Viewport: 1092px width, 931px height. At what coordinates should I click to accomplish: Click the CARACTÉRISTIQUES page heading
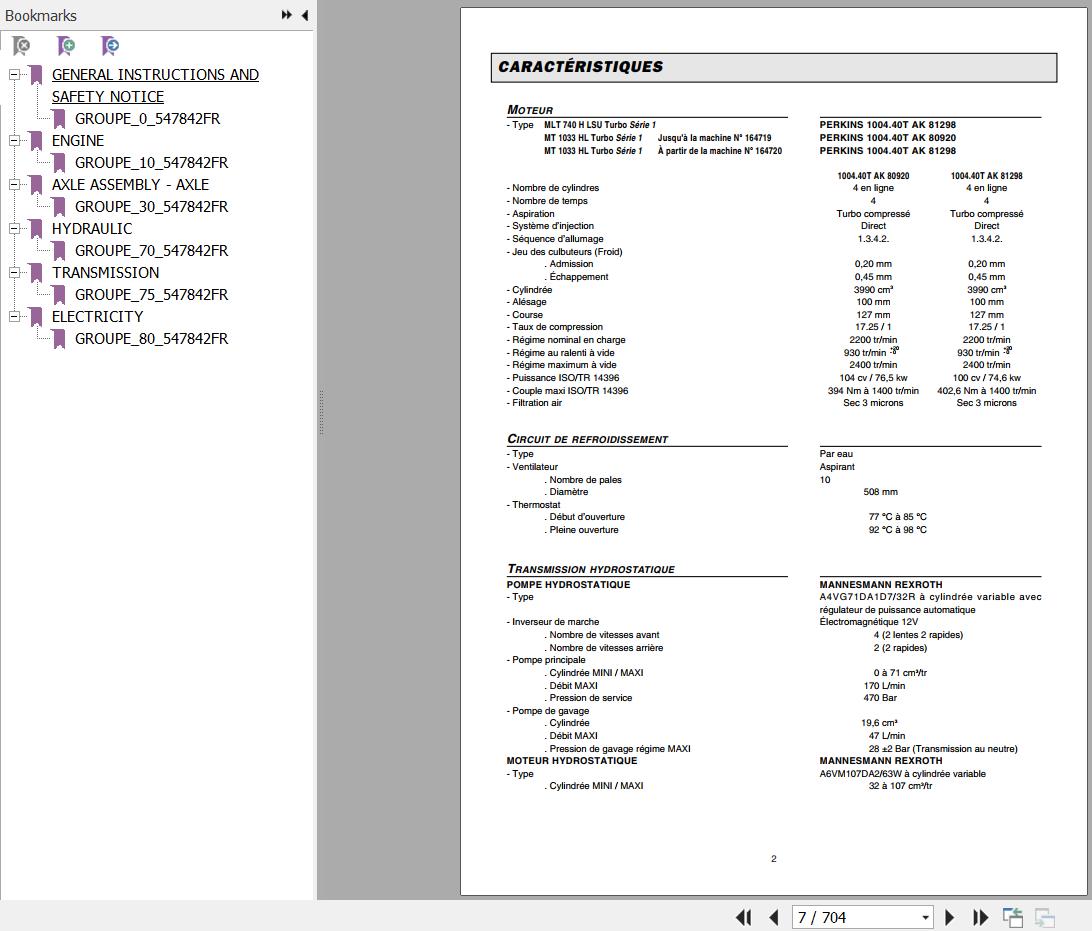tap(581, 67)
